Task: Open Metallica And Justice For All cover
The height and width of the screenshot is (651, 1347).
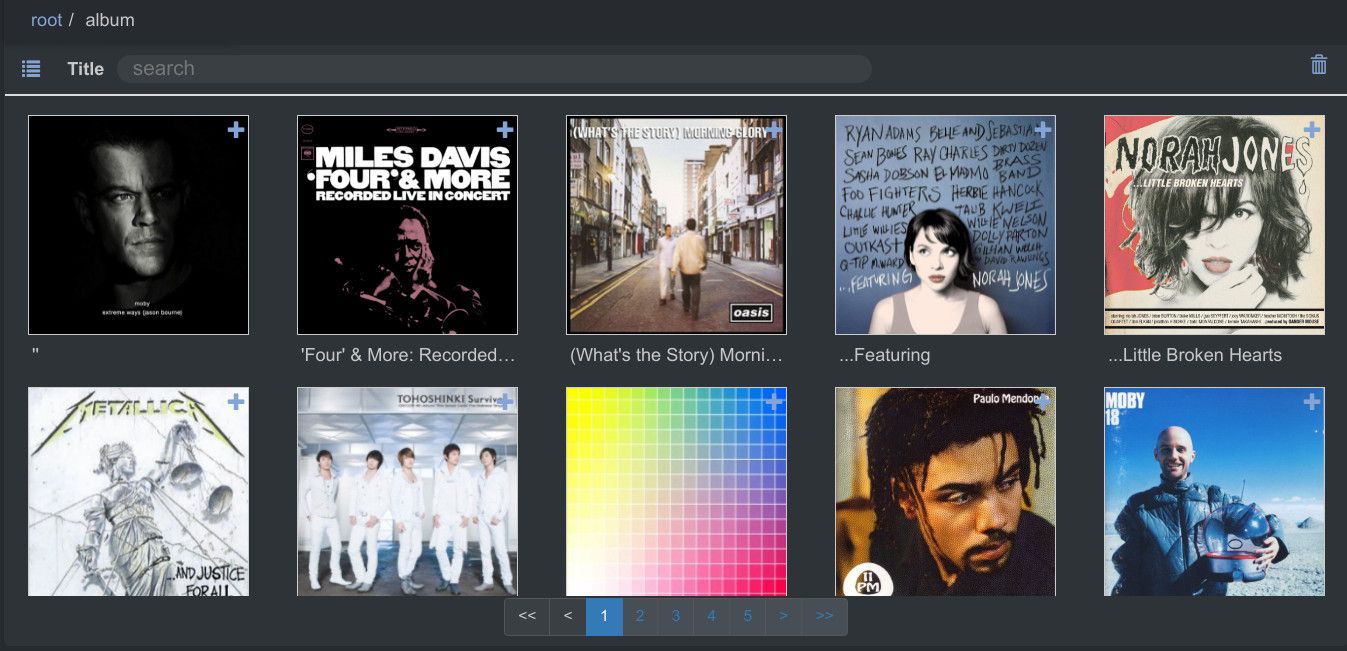Action: [138, 491]
